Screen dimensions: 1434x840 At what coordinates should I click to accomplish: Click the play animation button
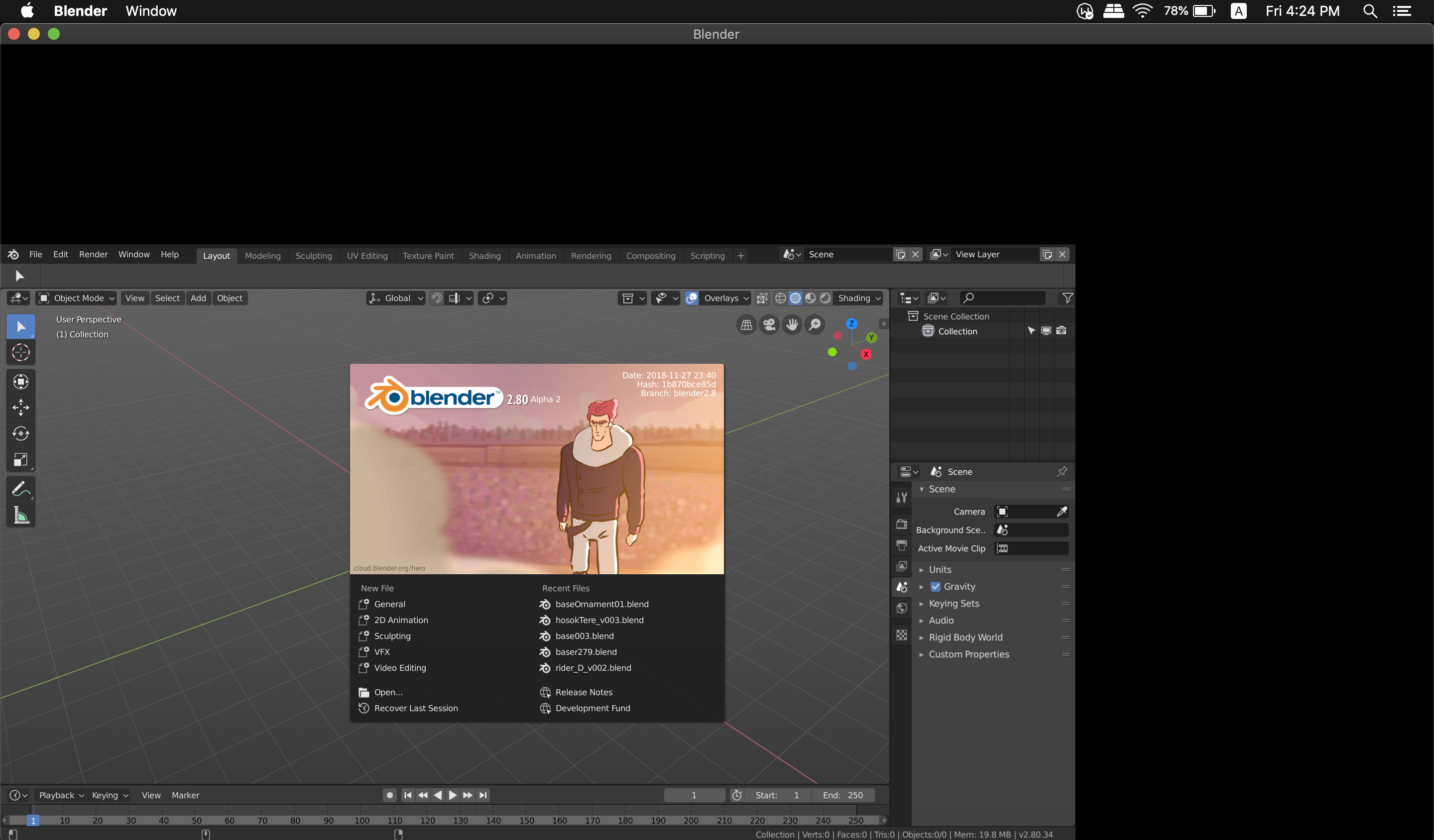click(453, 795)
